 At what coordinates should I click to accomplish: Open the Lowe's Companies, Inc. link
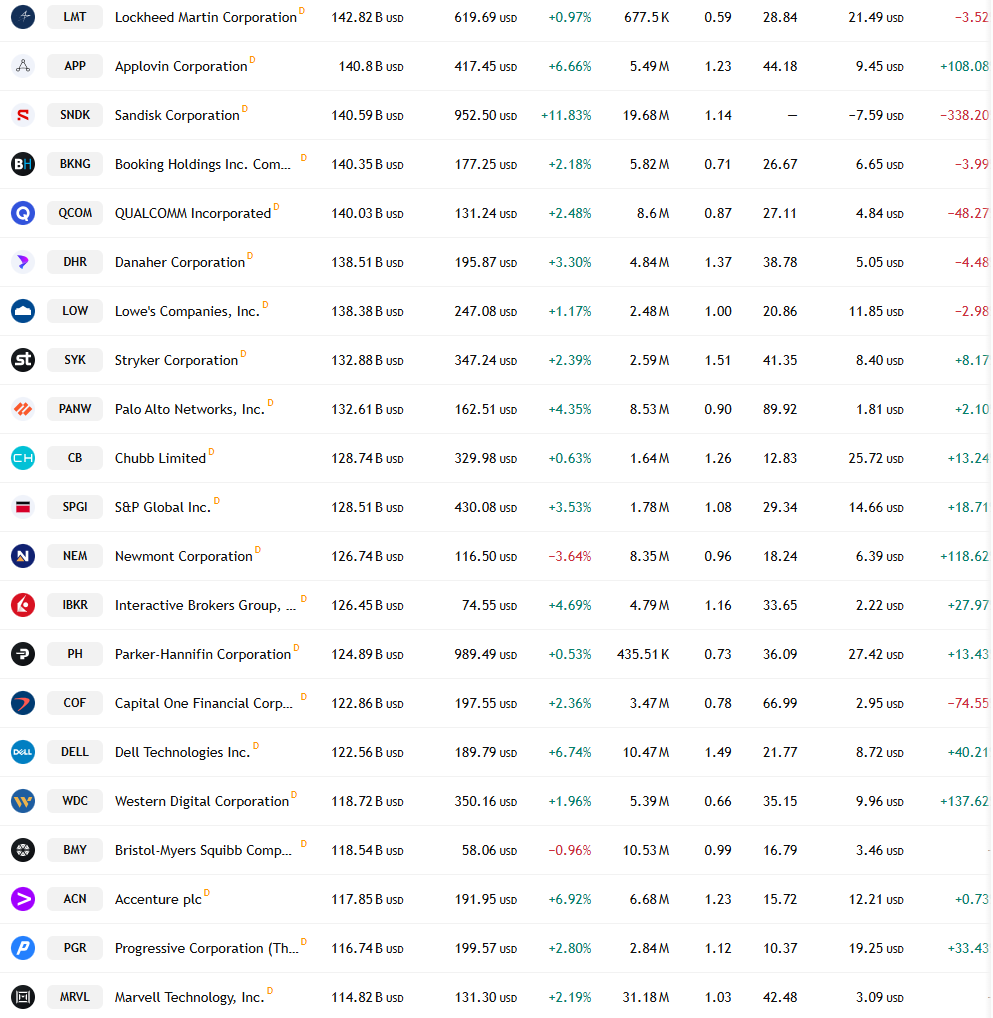(x=187, y=312)
